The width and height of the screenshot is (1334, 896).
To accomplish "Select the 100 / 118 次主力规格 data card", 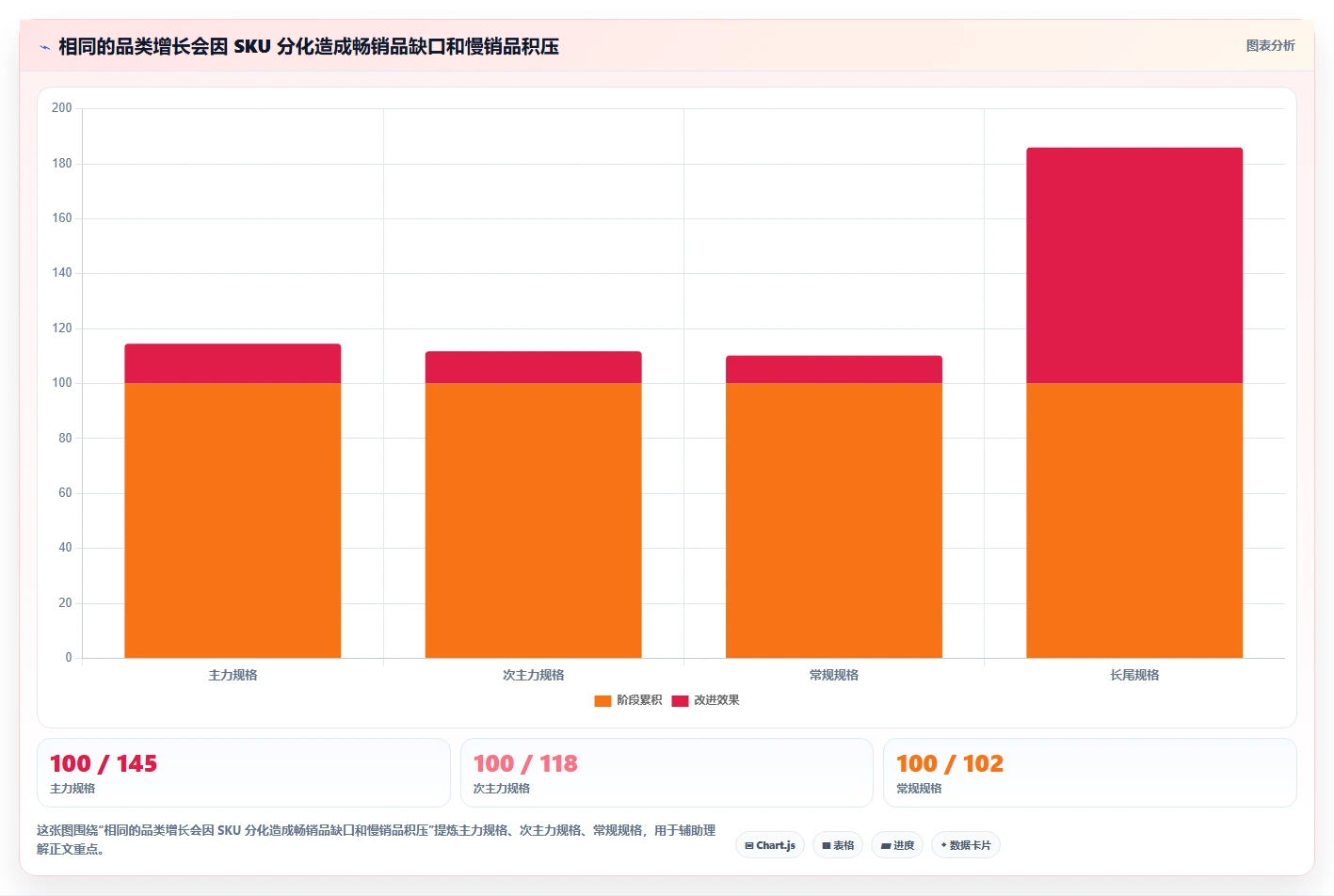I will 667,773.
